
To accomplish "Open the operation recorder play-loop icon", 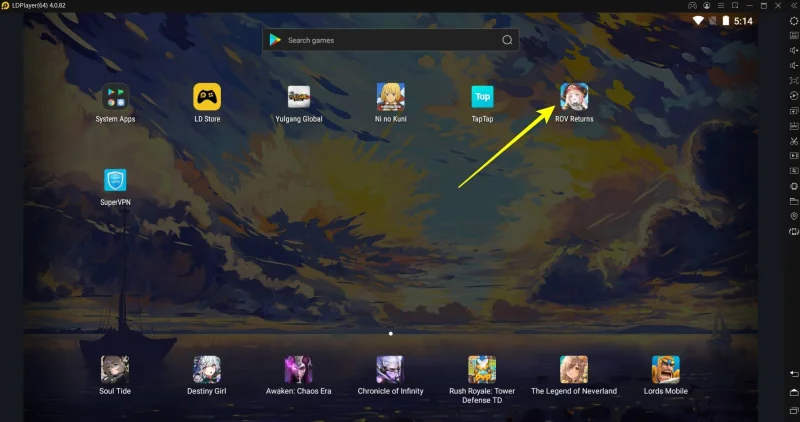I will click(x=794, y=95).
